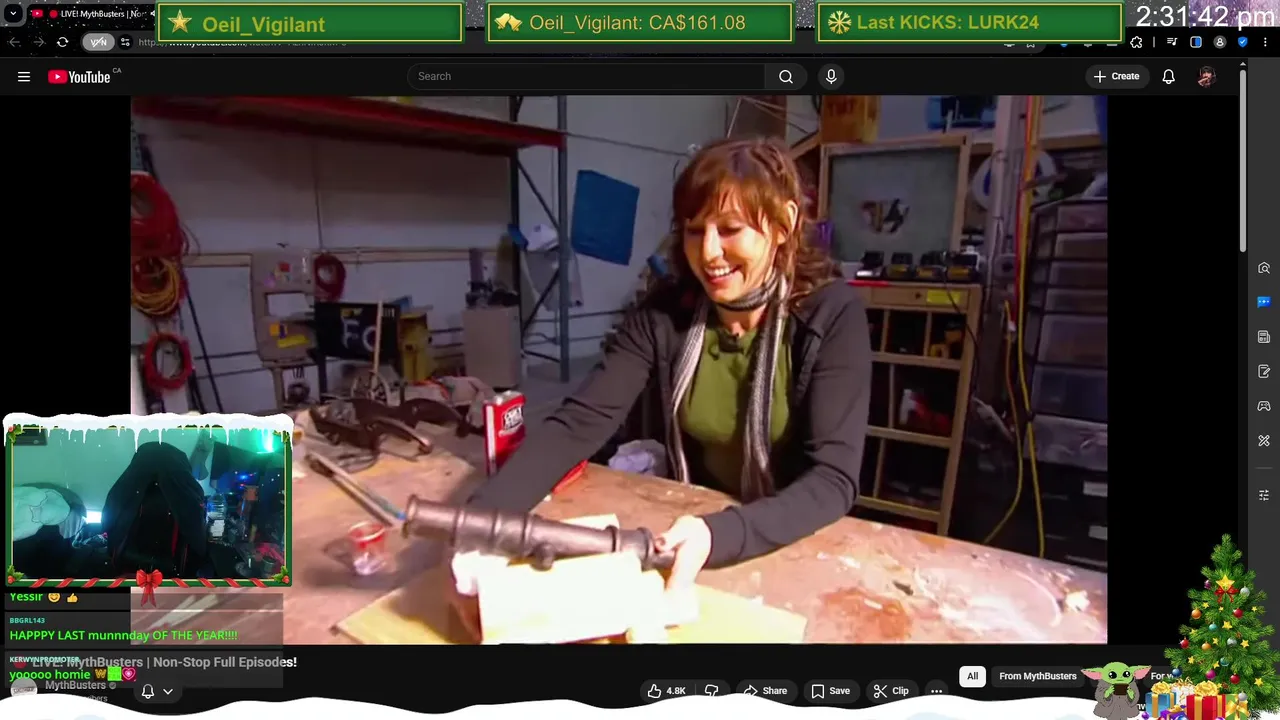Open YouTube notifications bell
The height and width of the screenshot is (720, 1280).
pos(1168,76)
